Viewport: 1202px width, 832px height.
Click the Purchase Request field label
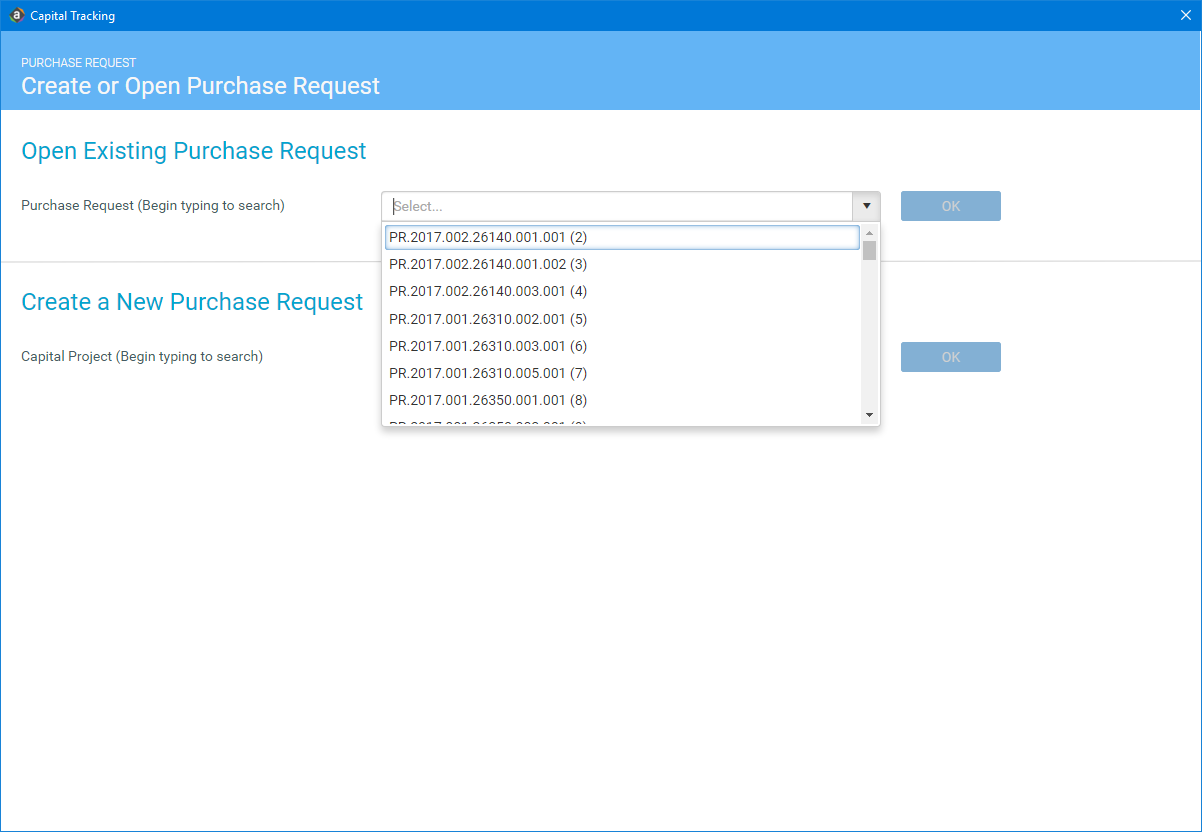point(153,205)
